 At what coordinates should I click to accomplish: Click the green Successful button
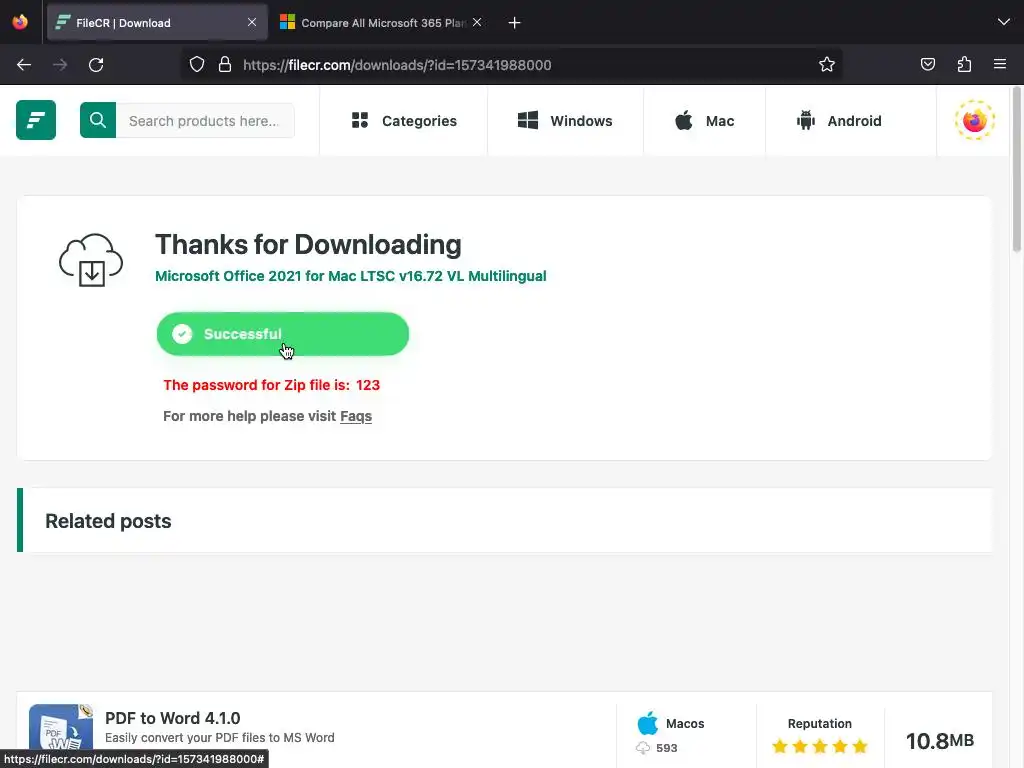click(x=283, y=334)
